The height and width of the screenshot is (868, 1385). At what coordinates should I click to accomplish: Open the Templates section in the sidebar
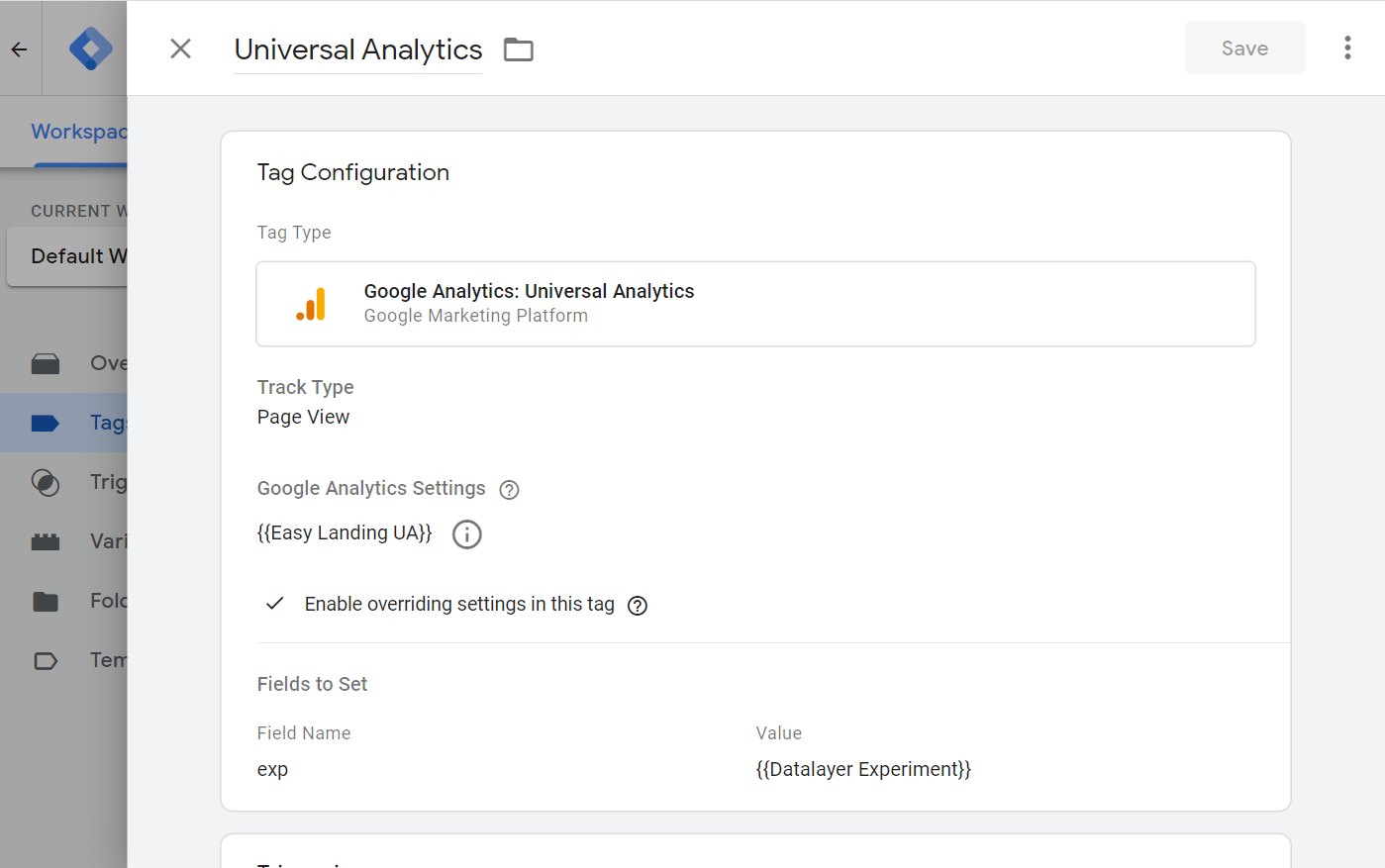63,660
